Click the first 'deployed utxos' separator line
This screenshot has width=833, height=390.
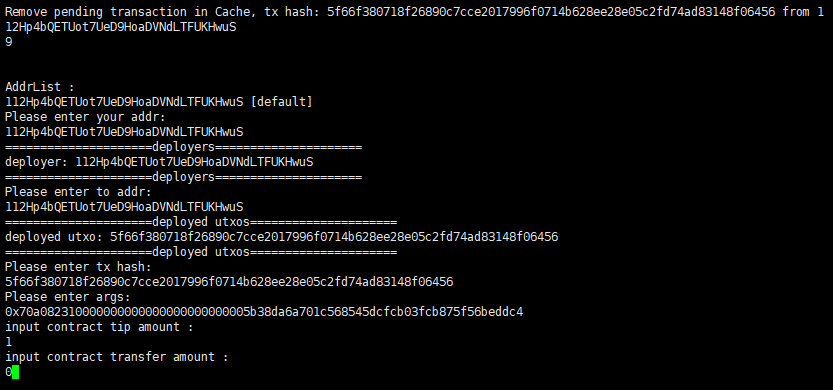[x=201, y=222]
